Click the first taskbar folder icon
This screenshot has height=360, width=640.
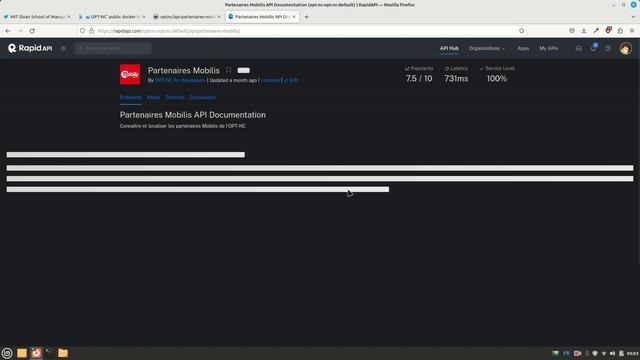(22, 353)
